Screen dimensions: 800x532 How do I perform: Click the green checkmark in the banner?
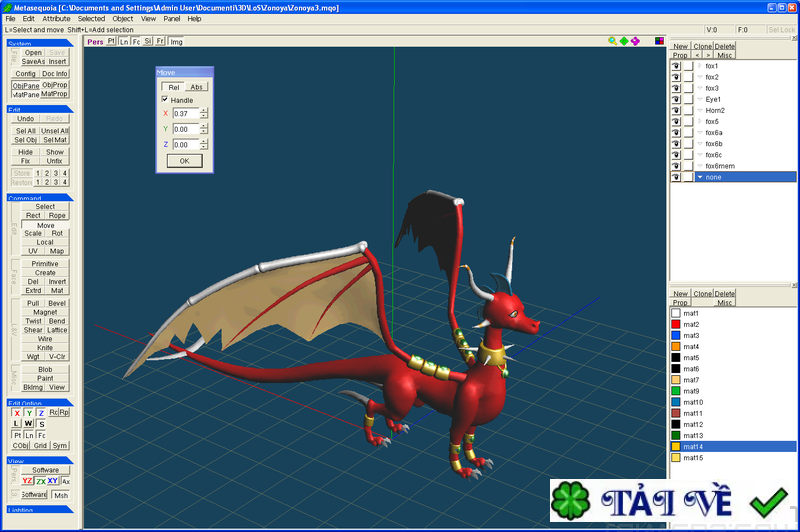(769, 503)
